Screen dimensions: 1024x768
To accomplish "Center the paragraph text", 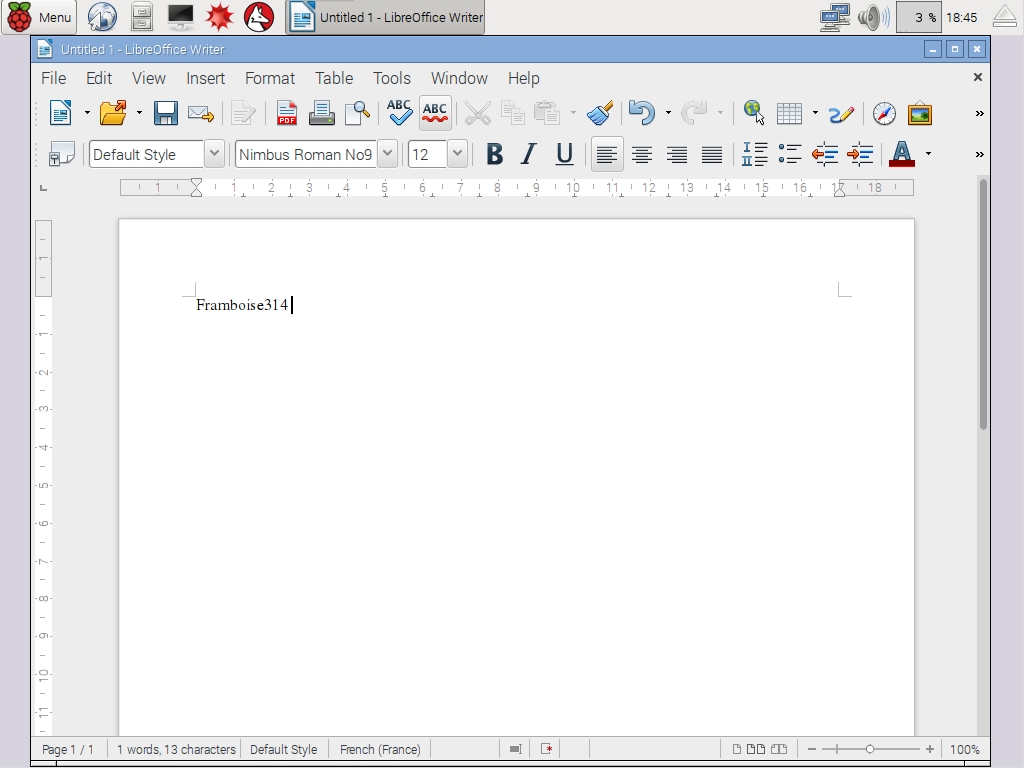I will coord(642,154).
